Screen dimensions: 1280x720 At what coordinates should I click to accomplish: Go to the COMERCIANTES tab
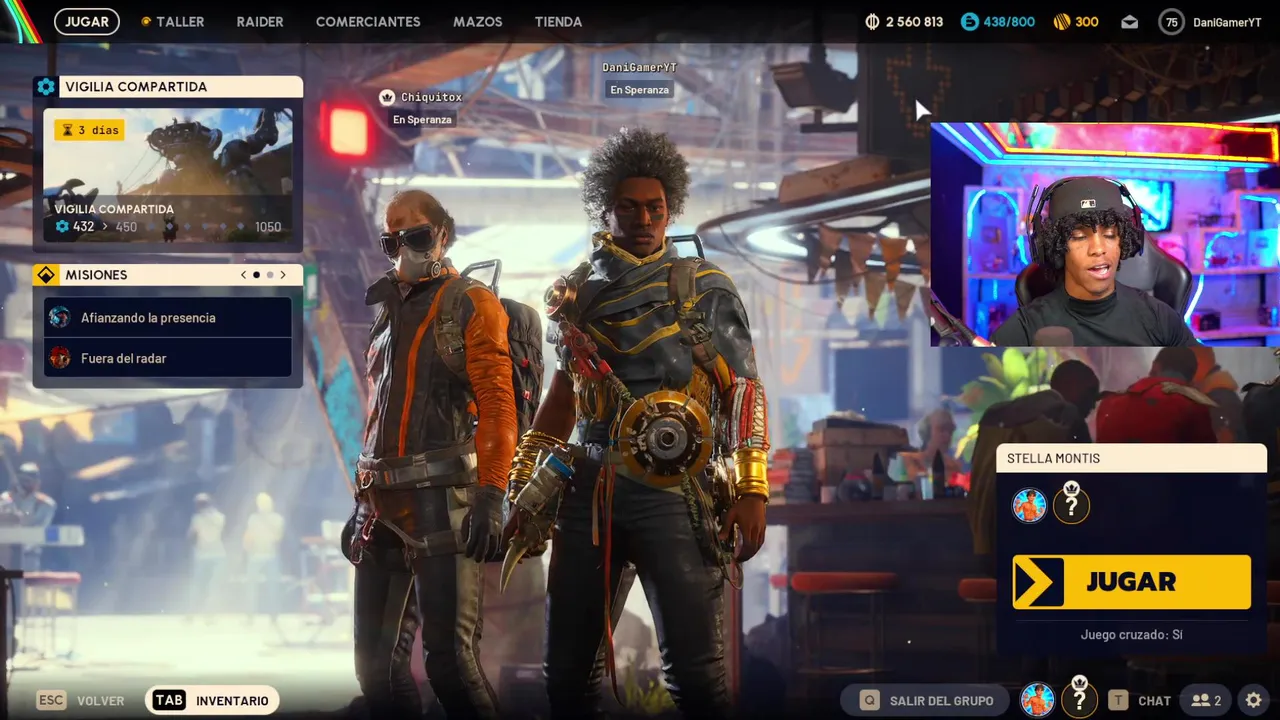click(368, 21)
